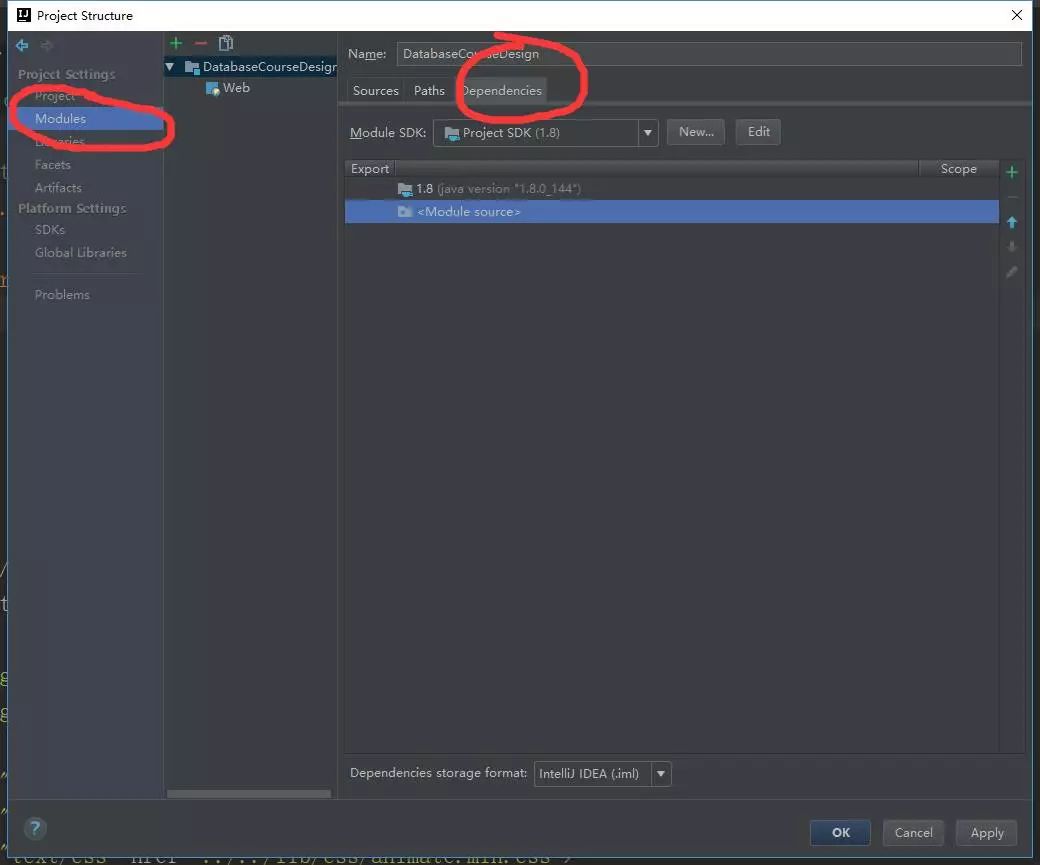1040x865 pixels.
Task: Open Global Libraries settings
Action: pos(81,253)
